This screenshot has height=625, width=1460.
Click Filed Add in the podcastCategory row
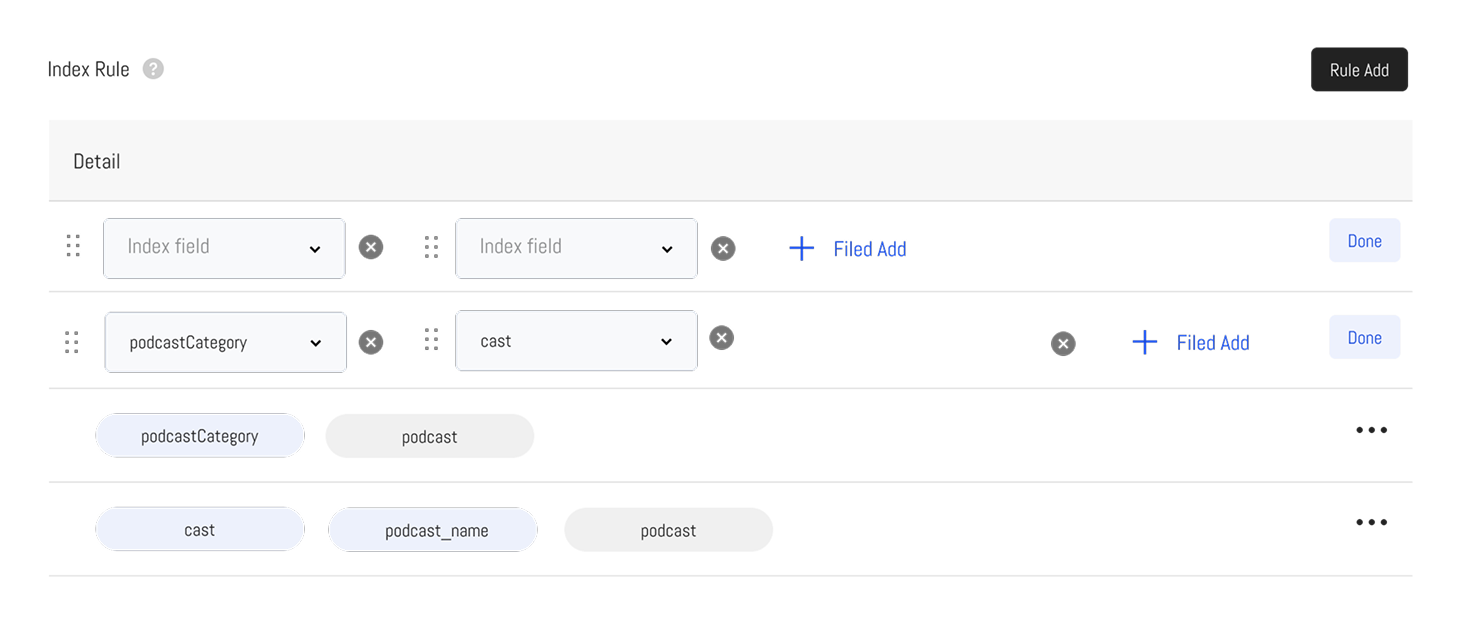pyautogui.click(x=1191, y=343)
